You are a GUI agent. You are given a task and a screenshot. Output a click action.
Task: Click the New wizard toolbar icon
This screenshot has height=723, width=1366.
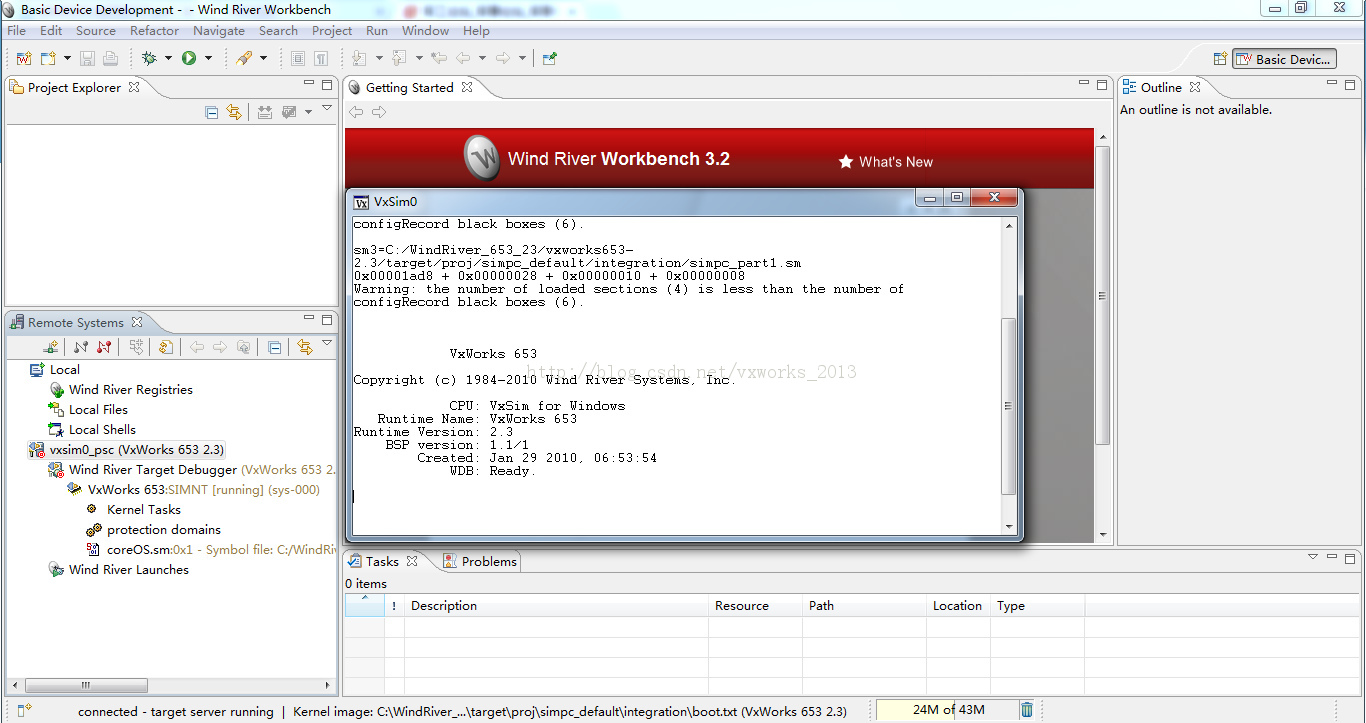[x=49, y=58]
